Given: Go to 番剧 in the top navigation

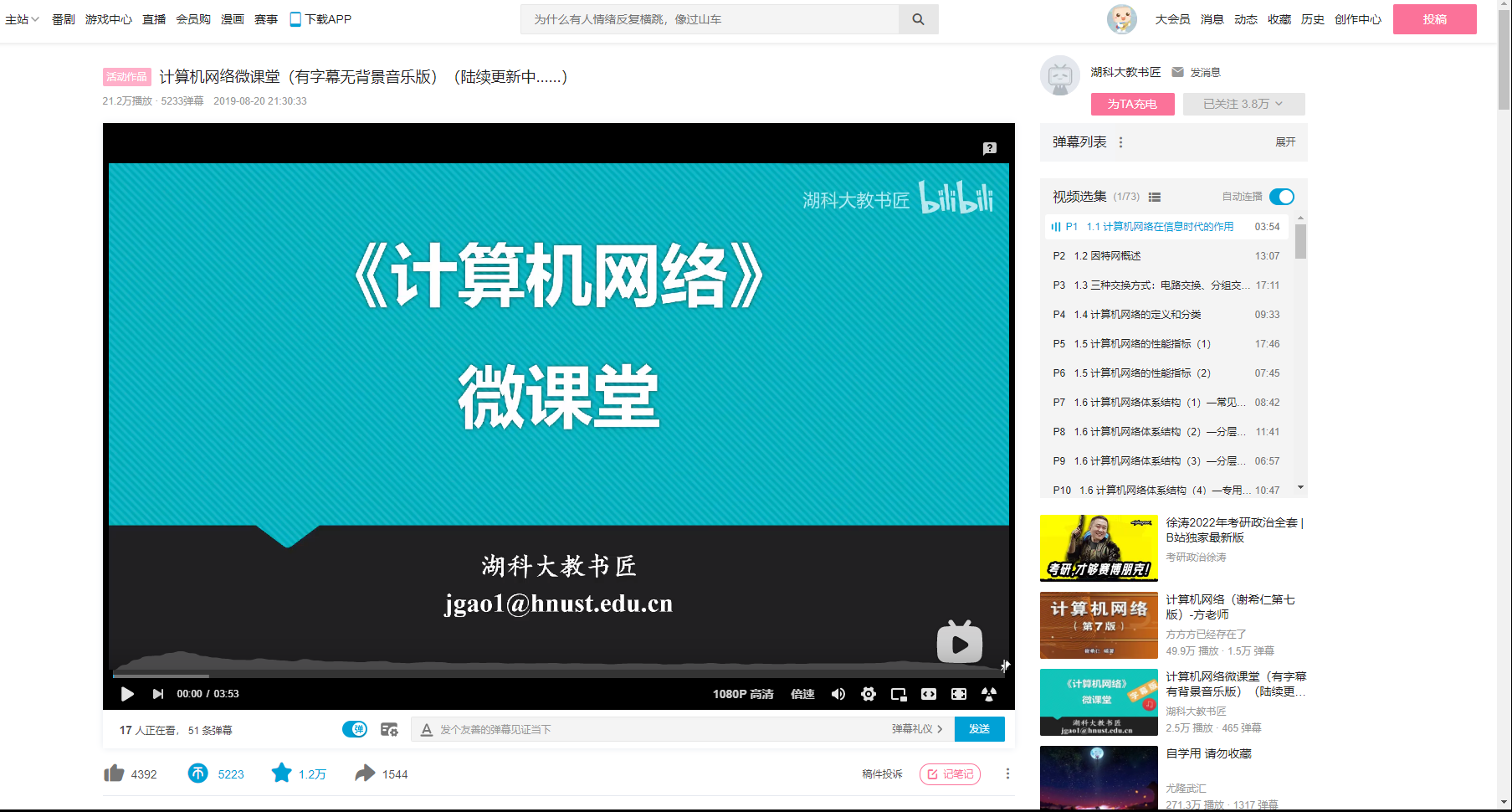Looking at the screenshot, I should tap(64, 19).
